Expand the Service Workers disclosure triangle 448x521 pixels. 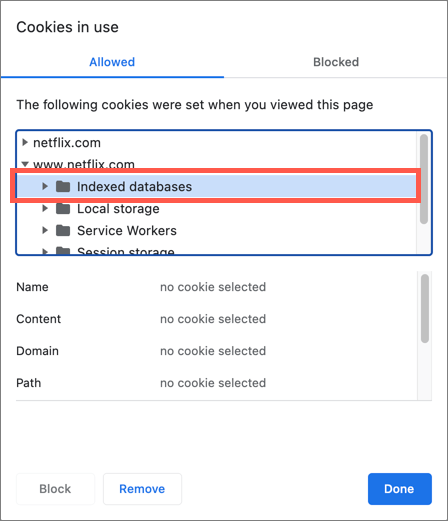click(45, 230)
